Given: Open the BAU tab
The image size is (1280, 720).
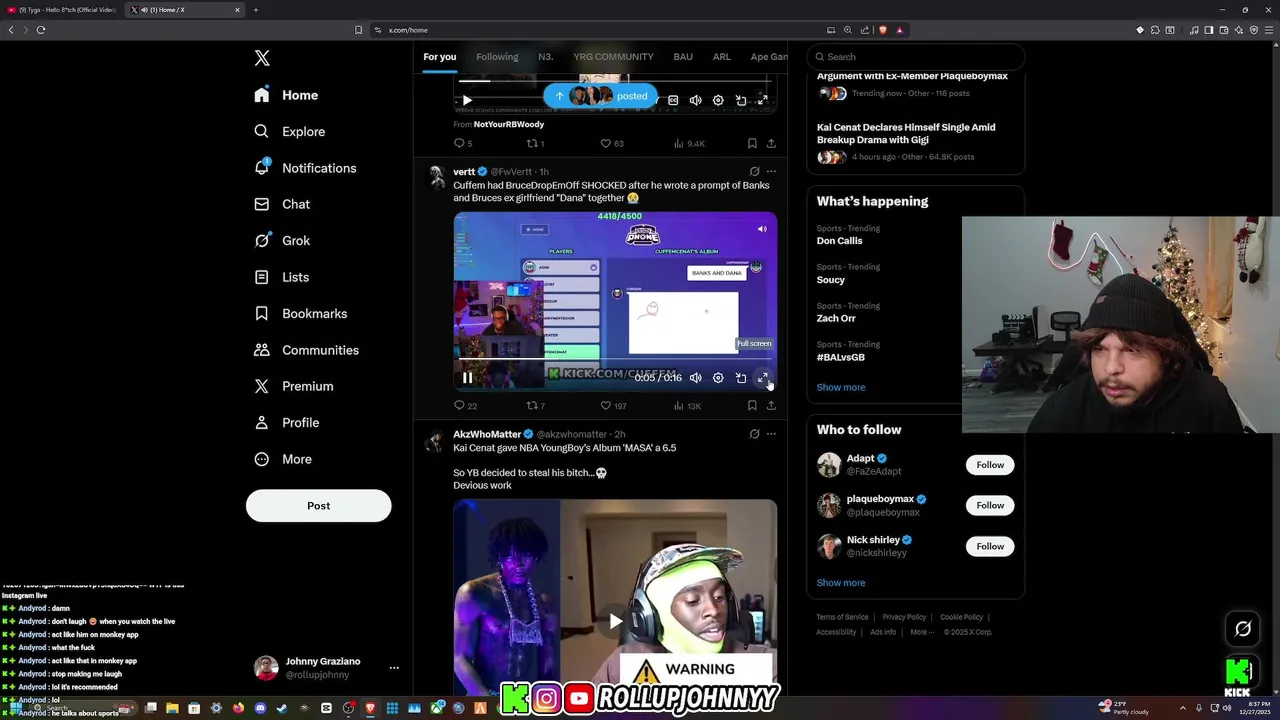Looking at the screenshot, I should [683, 57].
